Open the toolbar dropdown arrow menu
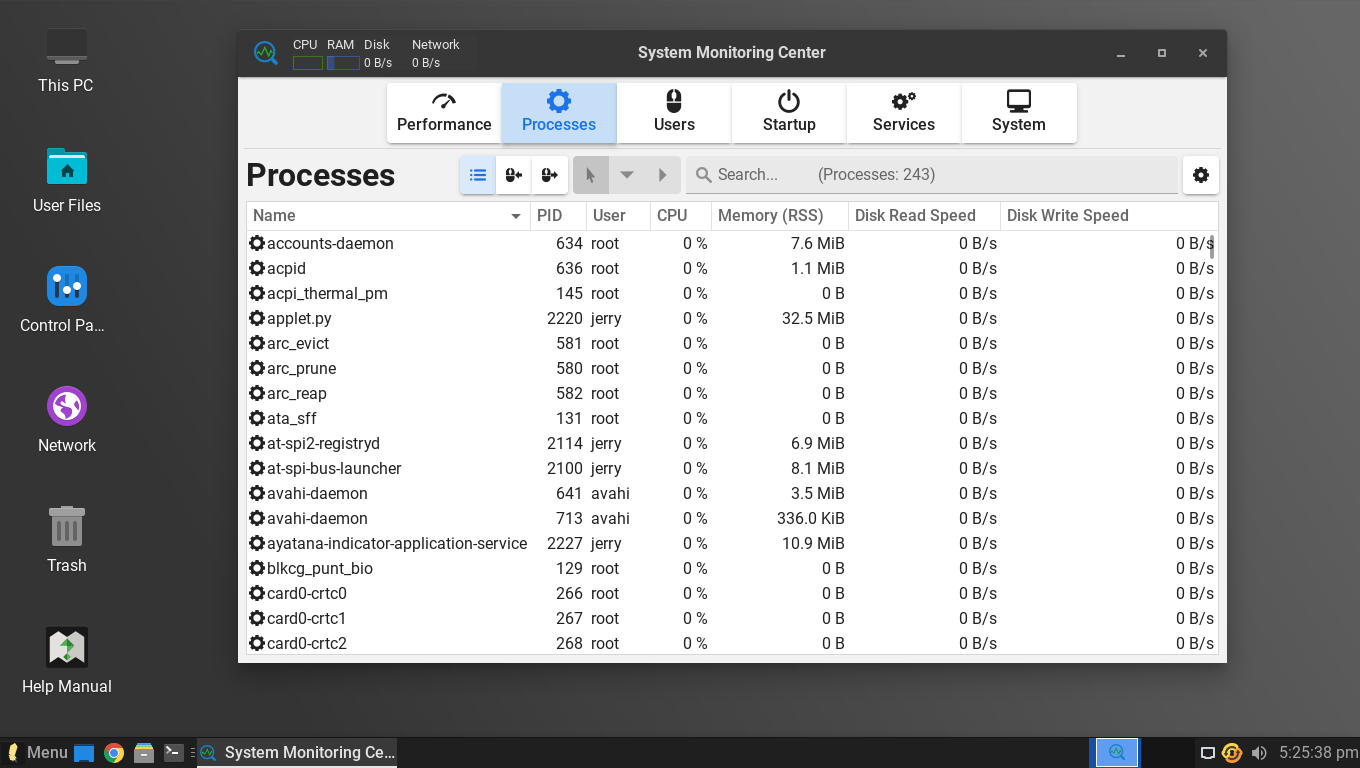 (627, 175)
